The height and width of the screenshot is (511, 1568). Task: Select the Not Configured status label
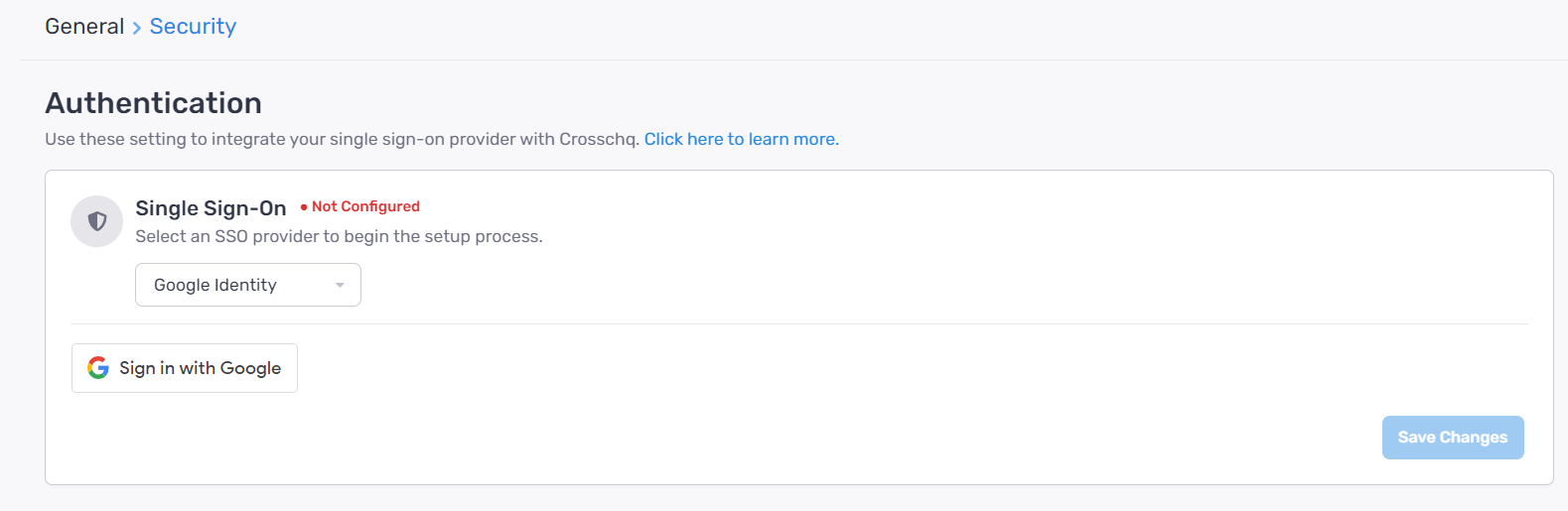365,206
